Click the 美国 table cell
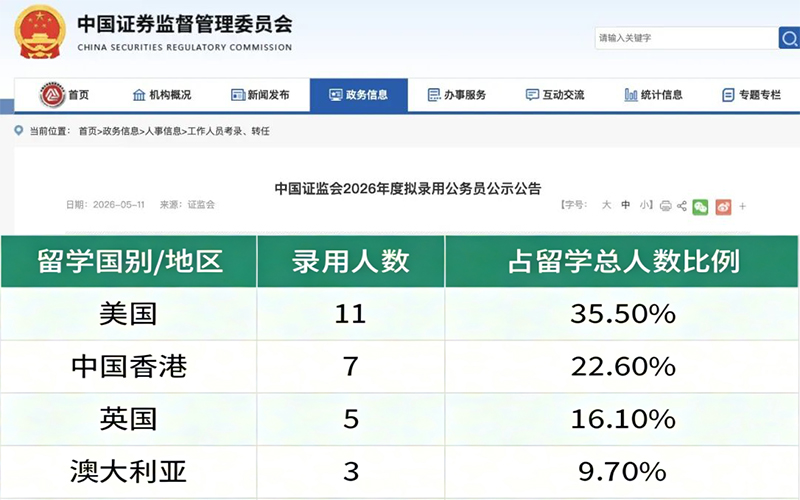The height and width of the screenshot is (500, 800). tap(128, 313)
